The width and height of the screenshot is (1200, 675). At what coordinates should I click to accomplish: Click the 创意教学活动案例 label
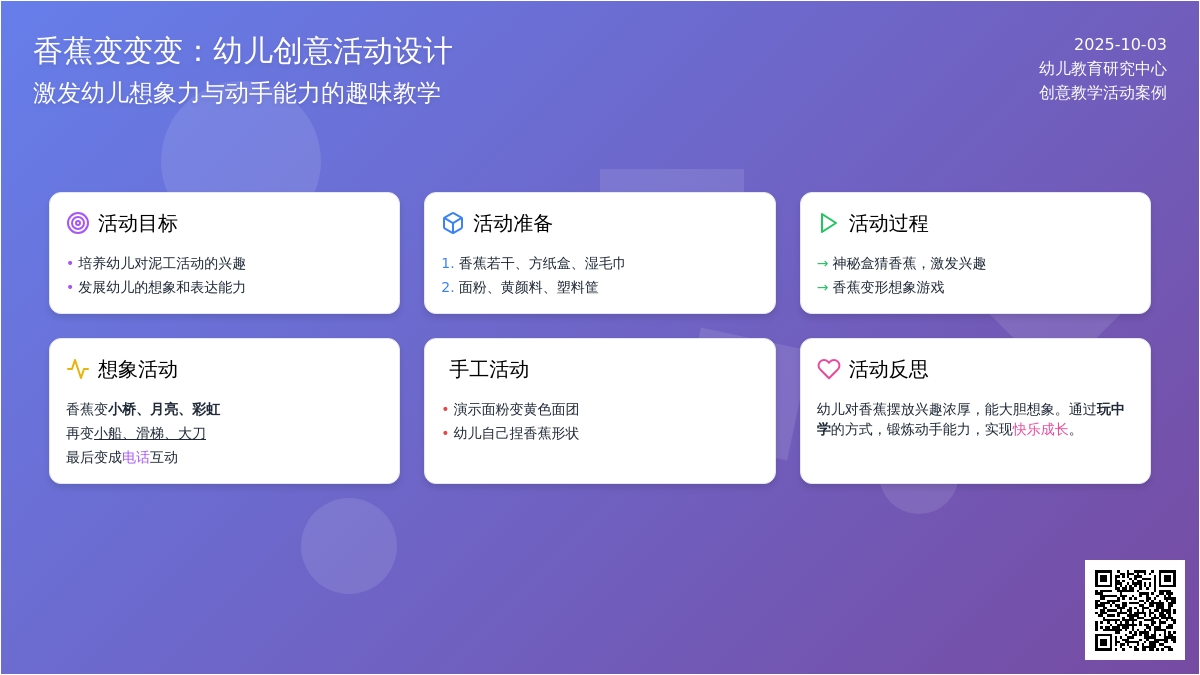(1102, 92)
